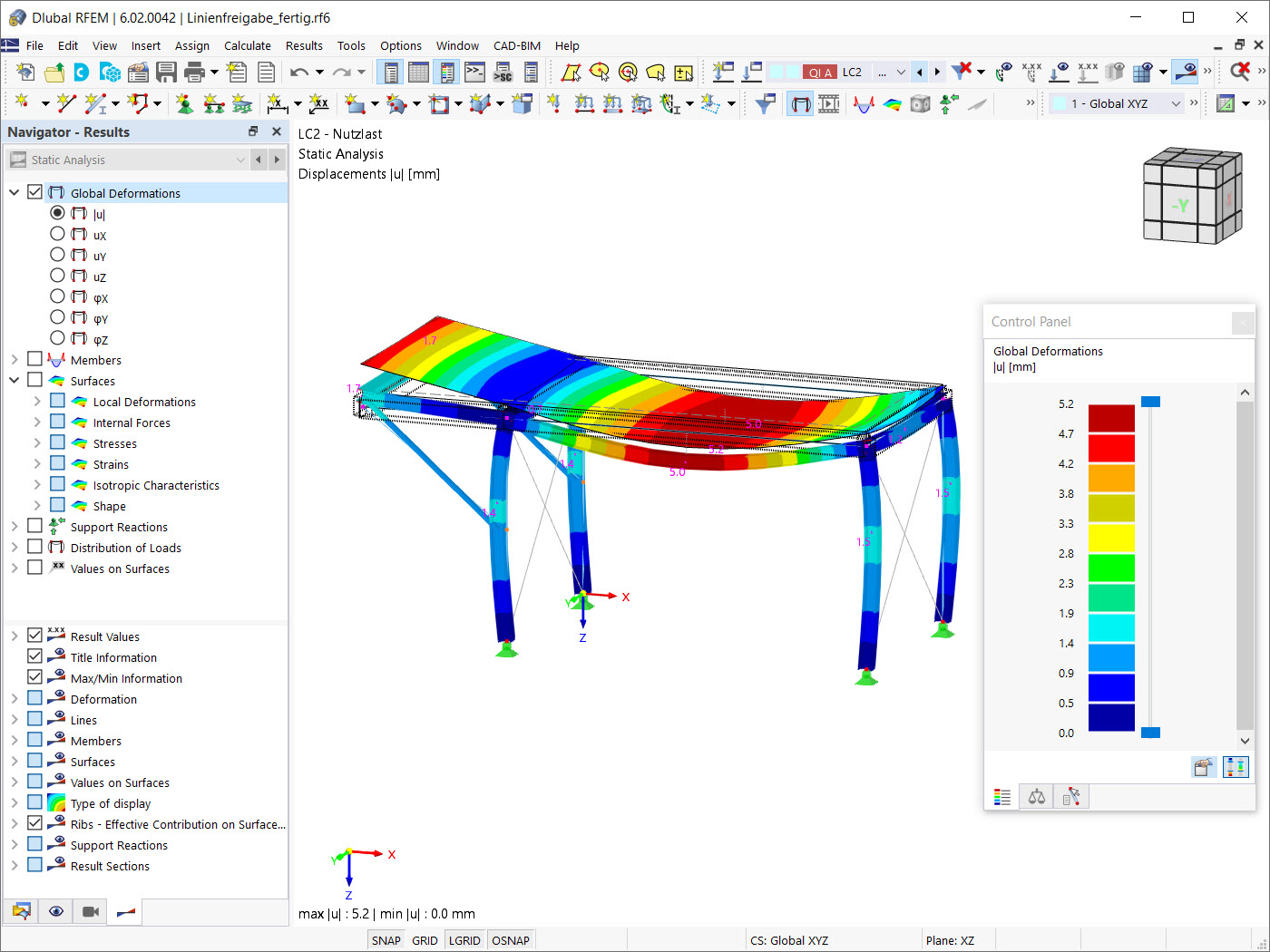This screenshot has height=952, width=1270.
Task: Open the Options menu
Action: (x=401, y=45)
